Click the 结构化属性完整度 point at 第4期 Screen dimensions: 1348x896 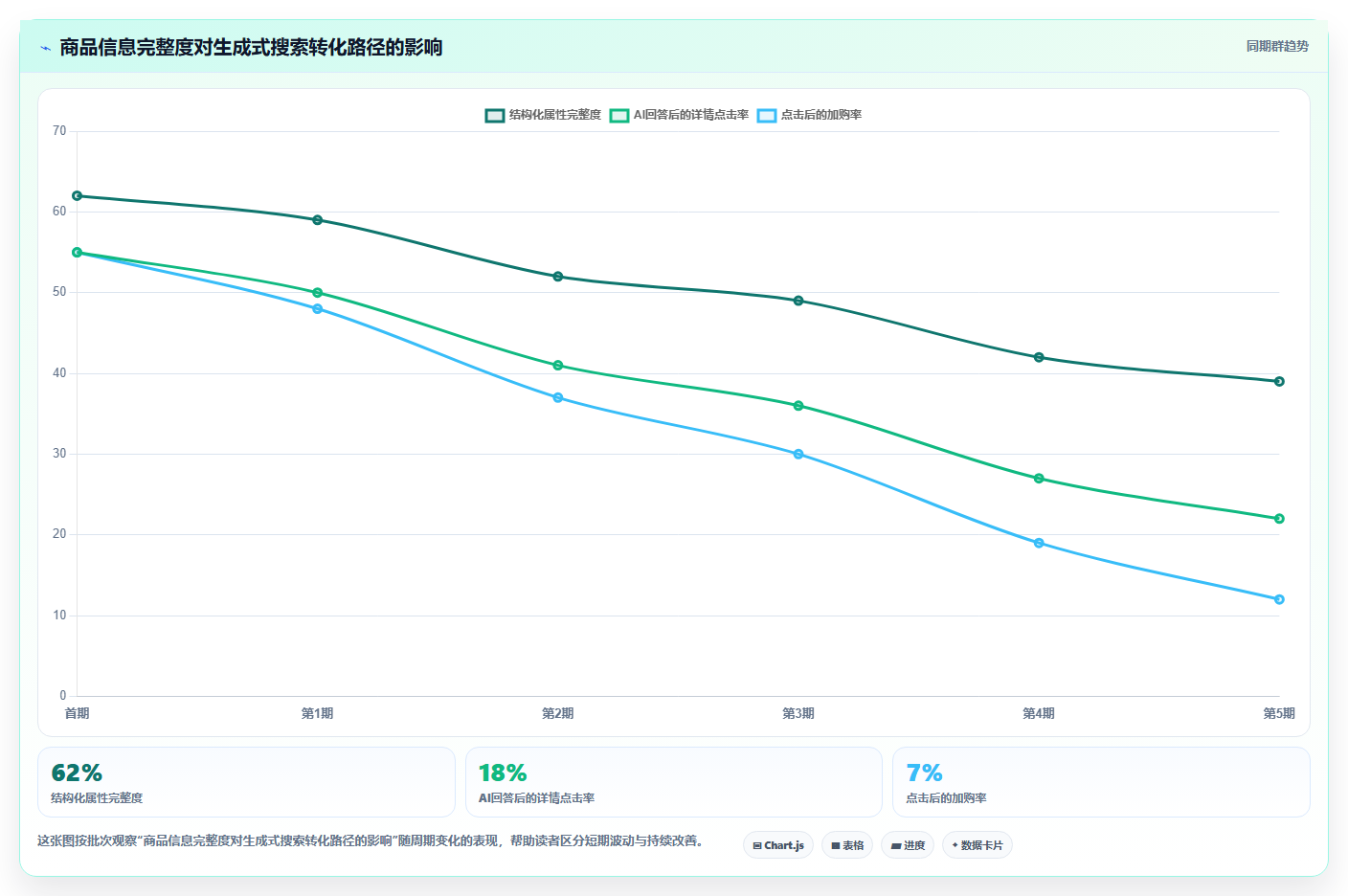pos(1039,357)
